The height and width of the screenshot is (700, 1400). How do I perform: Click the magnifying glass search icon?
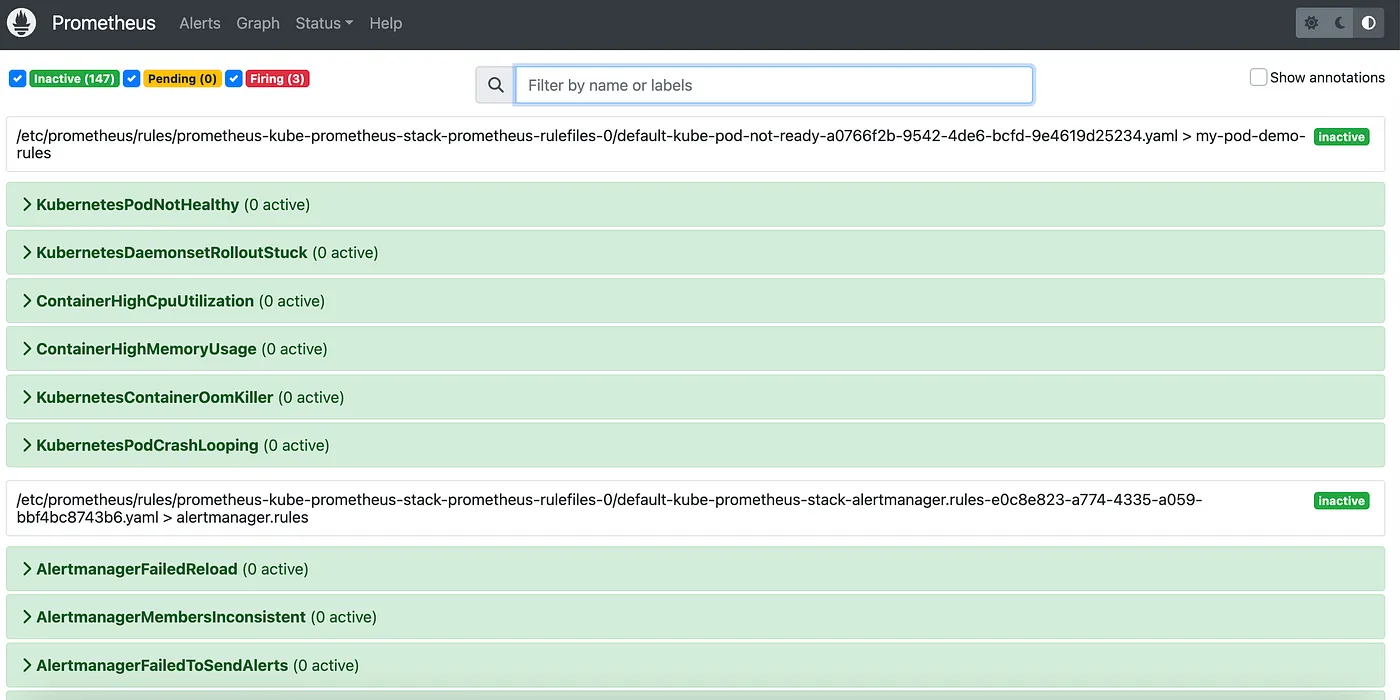coord(495,85)
